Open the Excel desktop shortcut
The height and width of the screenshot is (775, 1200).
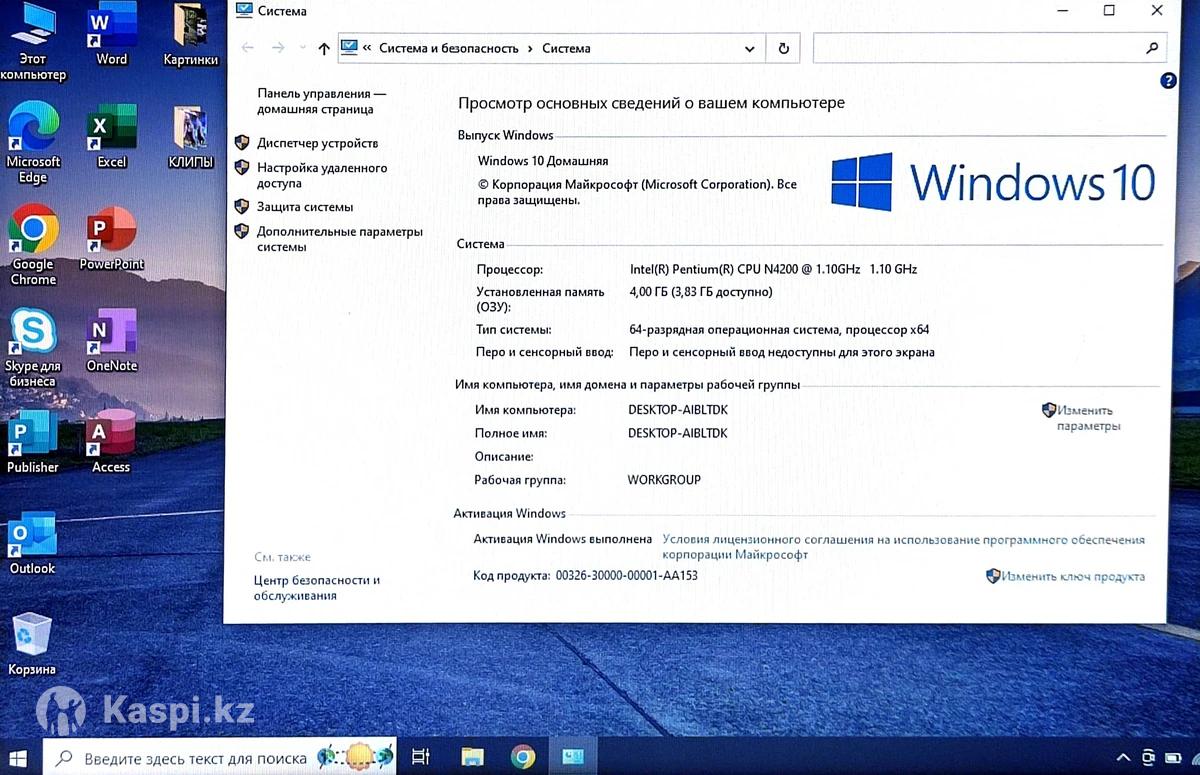coord(112,137)
